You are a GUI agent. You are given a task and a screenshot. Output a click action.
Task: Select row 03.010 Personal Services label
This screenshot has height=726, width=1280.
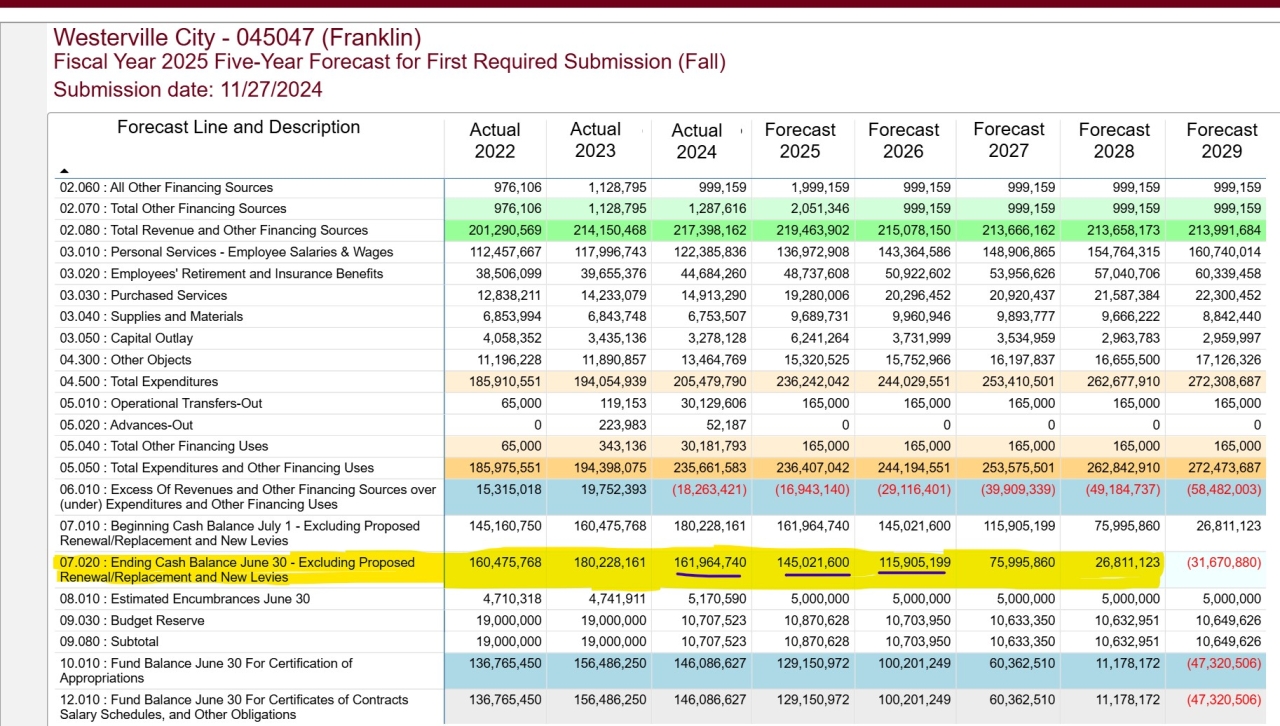[226, 252]
